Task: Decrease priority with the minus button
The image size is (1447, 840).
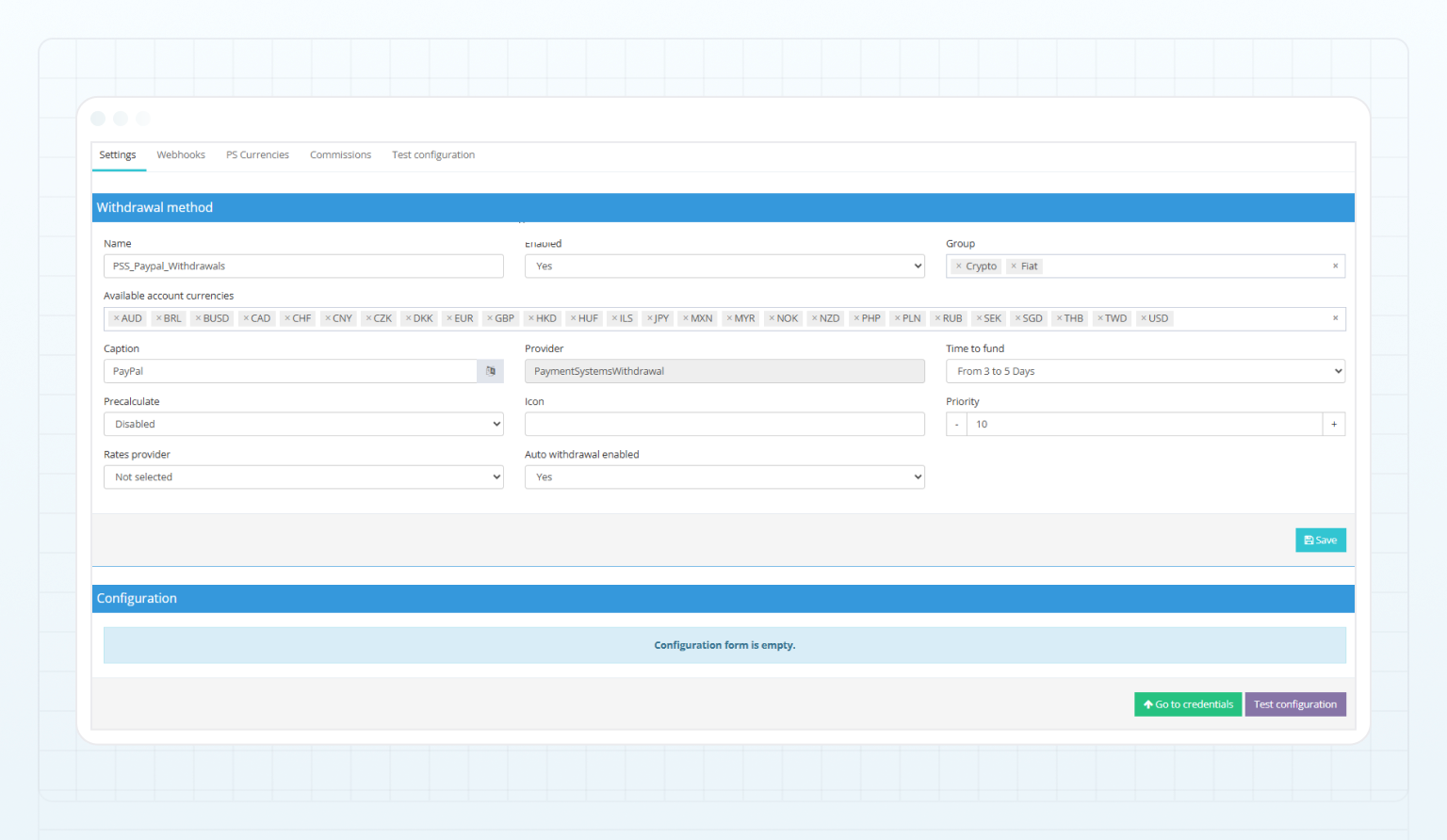Action: coord(956,424)
